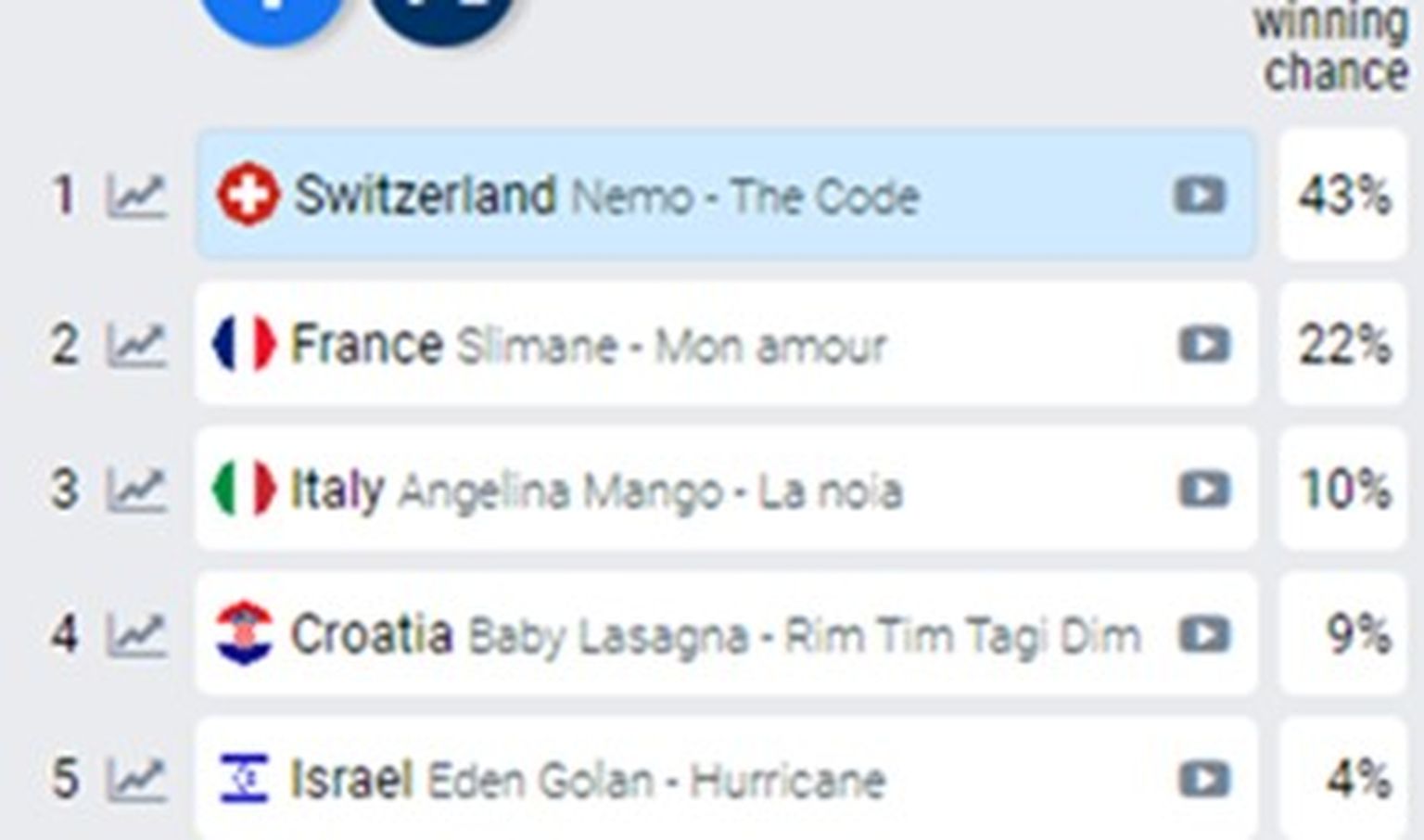Play video for Croatia's Rim Tim Tagi Dim

(x=1204, y=635)
